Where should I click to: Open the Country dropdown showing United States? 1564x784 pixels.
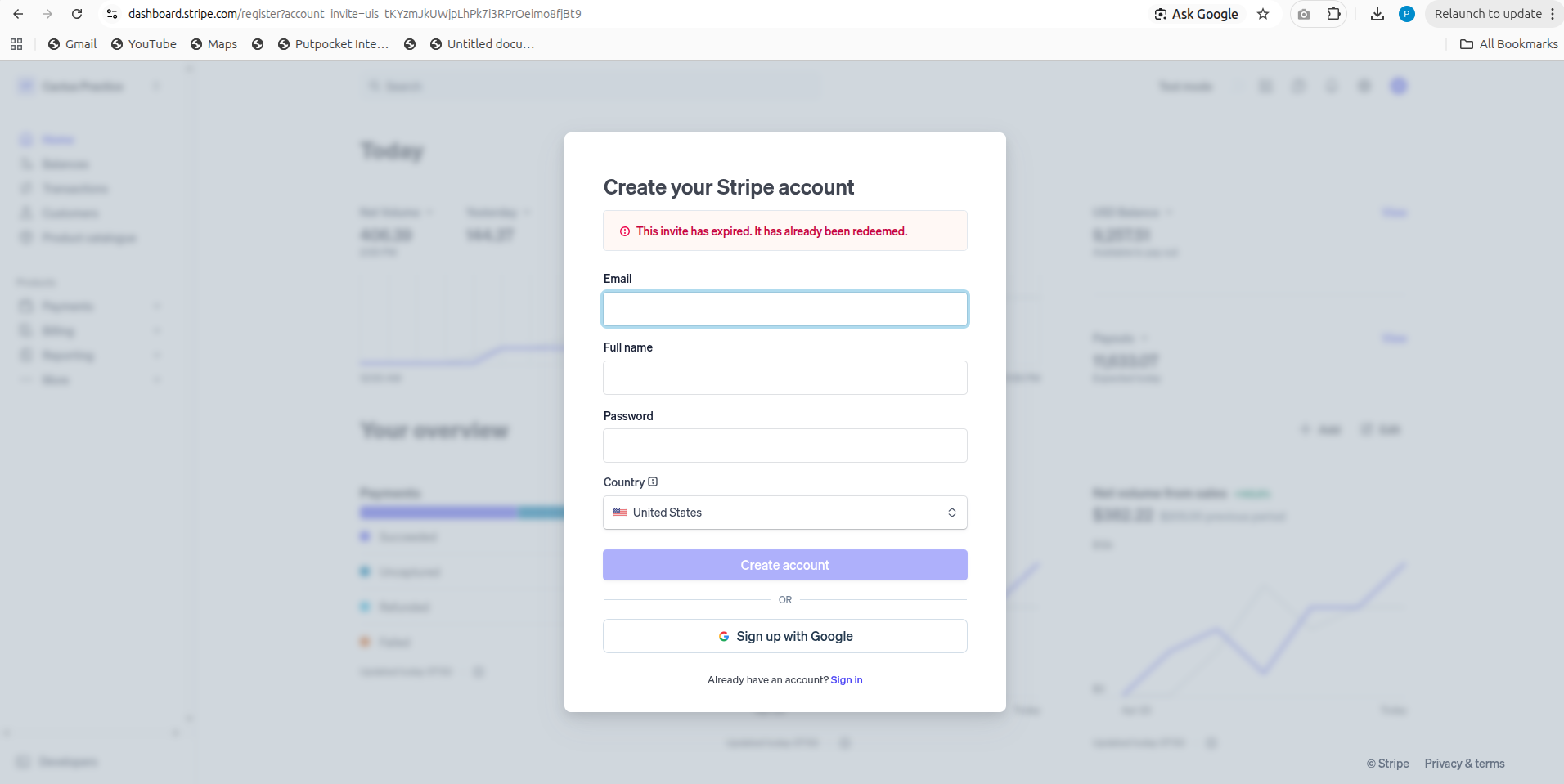(x=785, y=513)
